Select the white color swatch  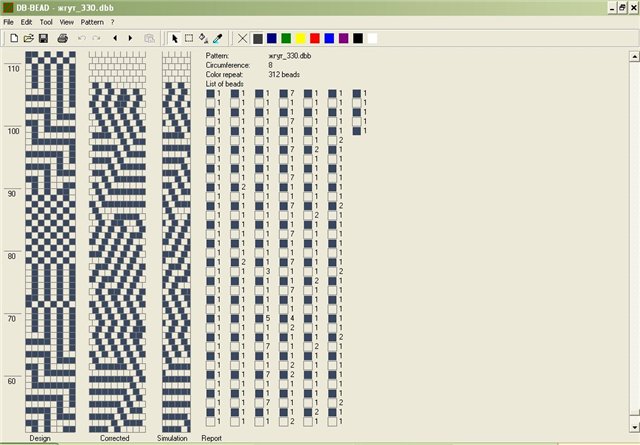tap(372, 38)
